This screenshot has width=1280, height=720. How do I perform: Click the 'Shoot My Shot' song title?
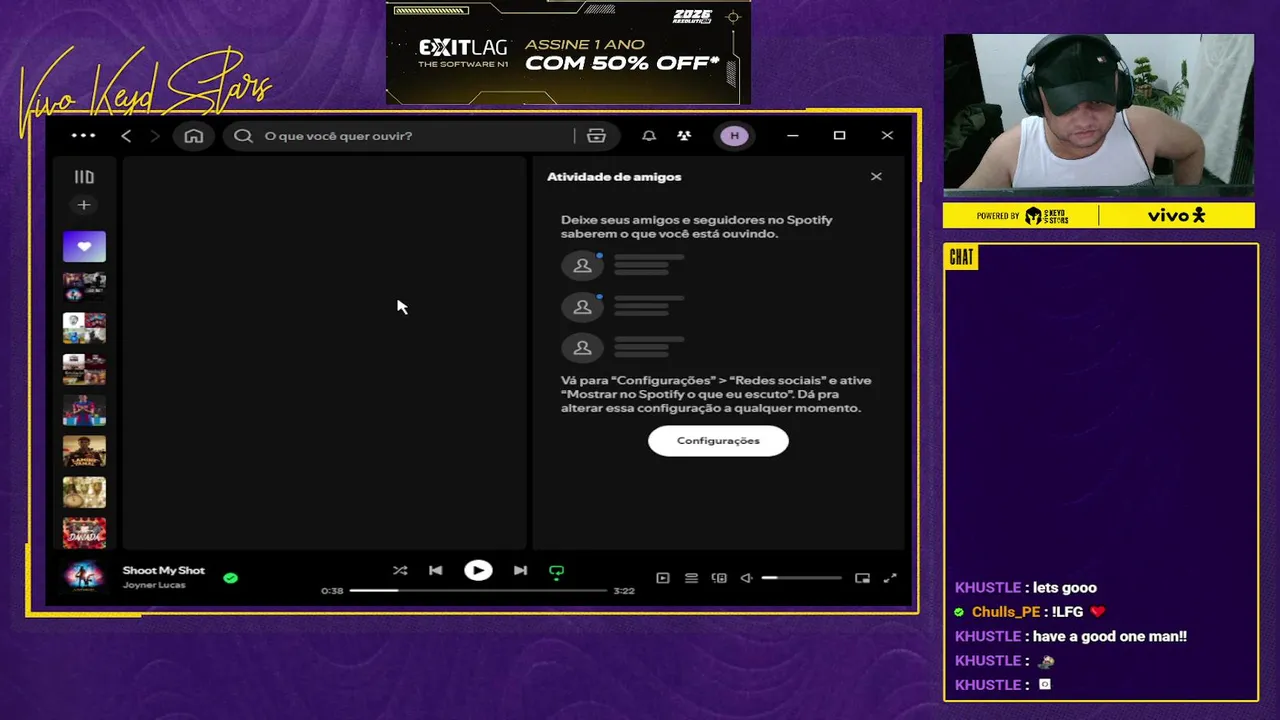pyautogui.click(x=163, y=570)
